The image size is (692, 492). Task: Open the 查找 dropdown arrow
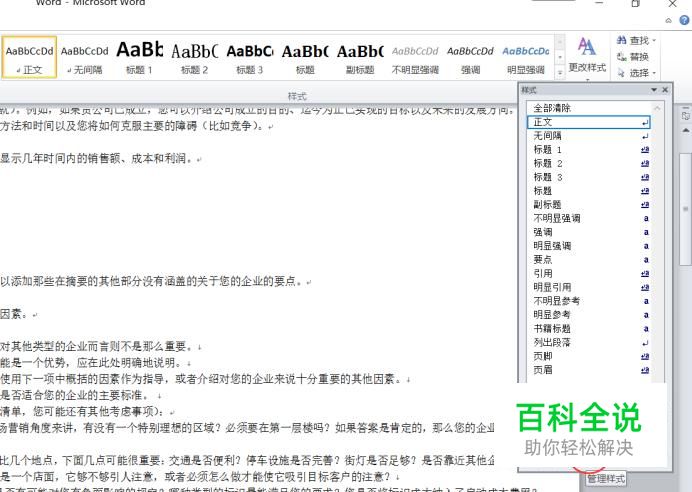pyautogui.click(x=654, y=41)
